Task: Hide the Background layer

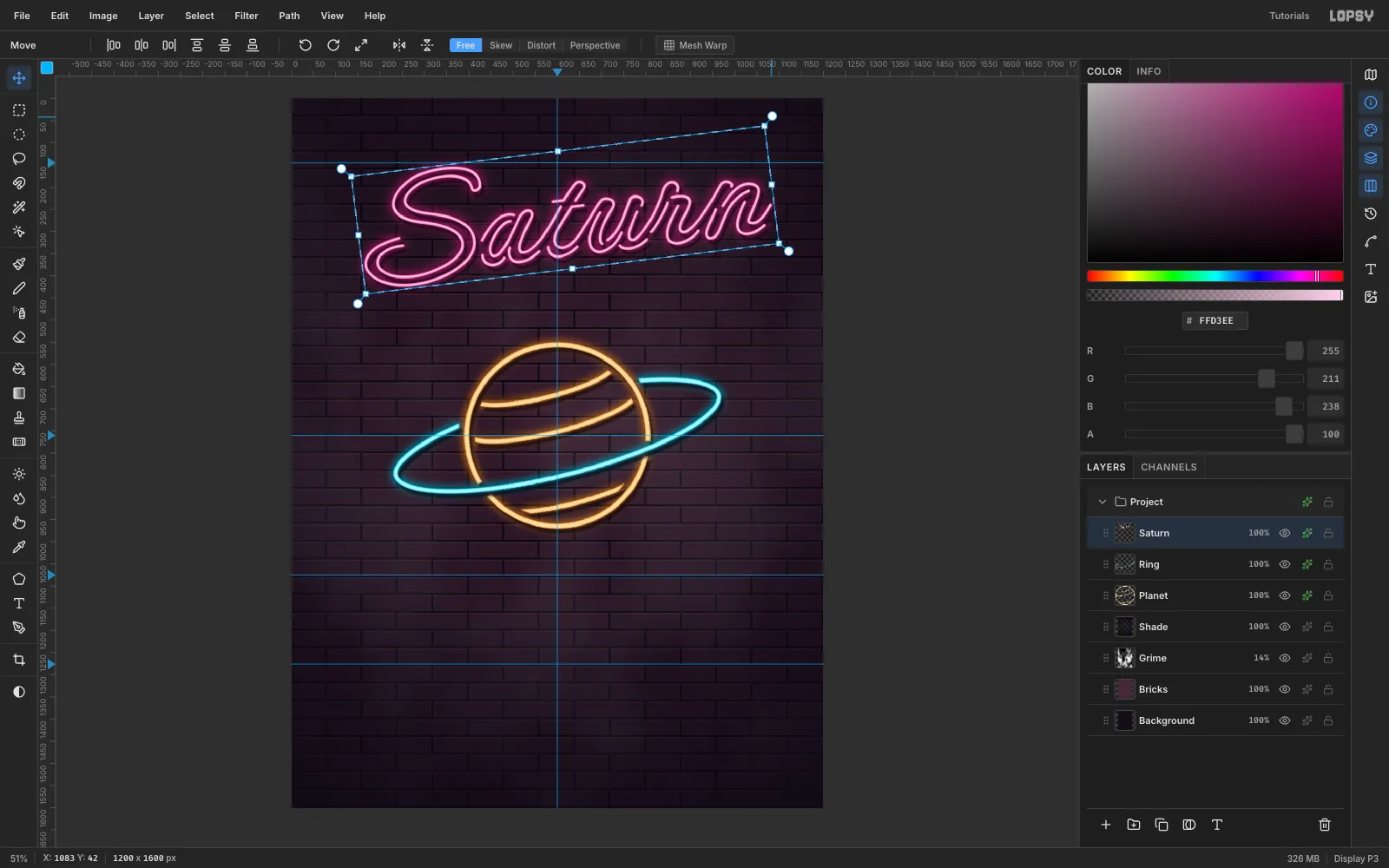Action: [1285, 720]
